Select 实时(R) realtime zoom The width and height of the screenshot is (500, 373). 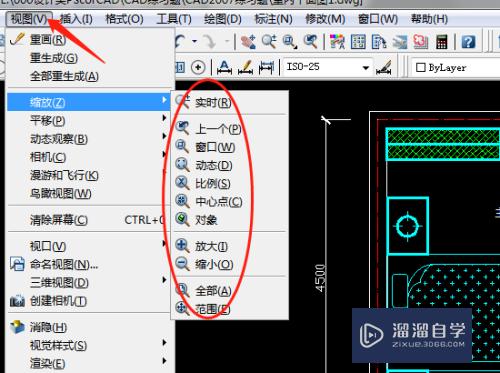tap(230, 102)
